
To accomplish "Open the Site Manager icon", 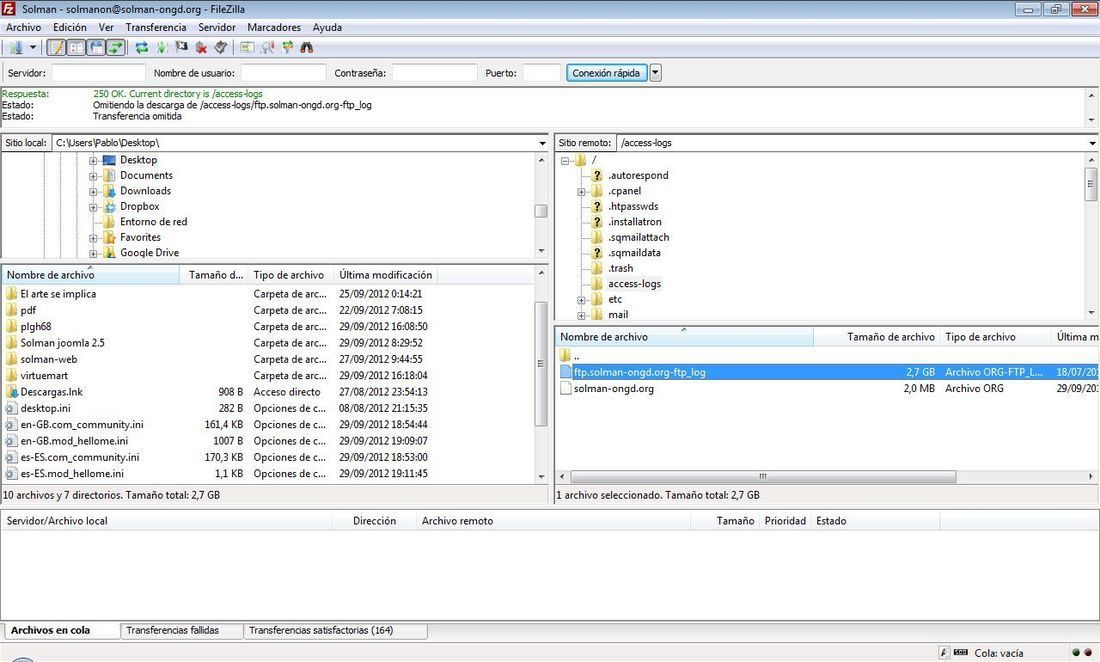I will (x=15, y=48).
